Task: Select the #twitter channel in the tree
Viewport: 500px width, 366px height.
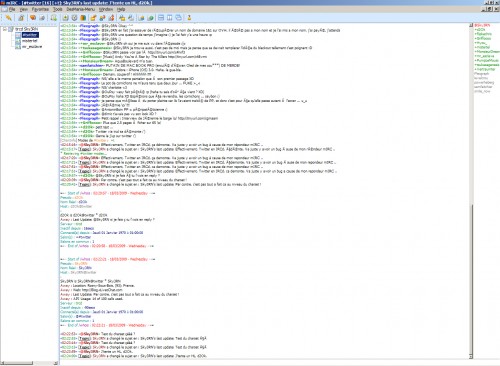Action: click(30, 35)
